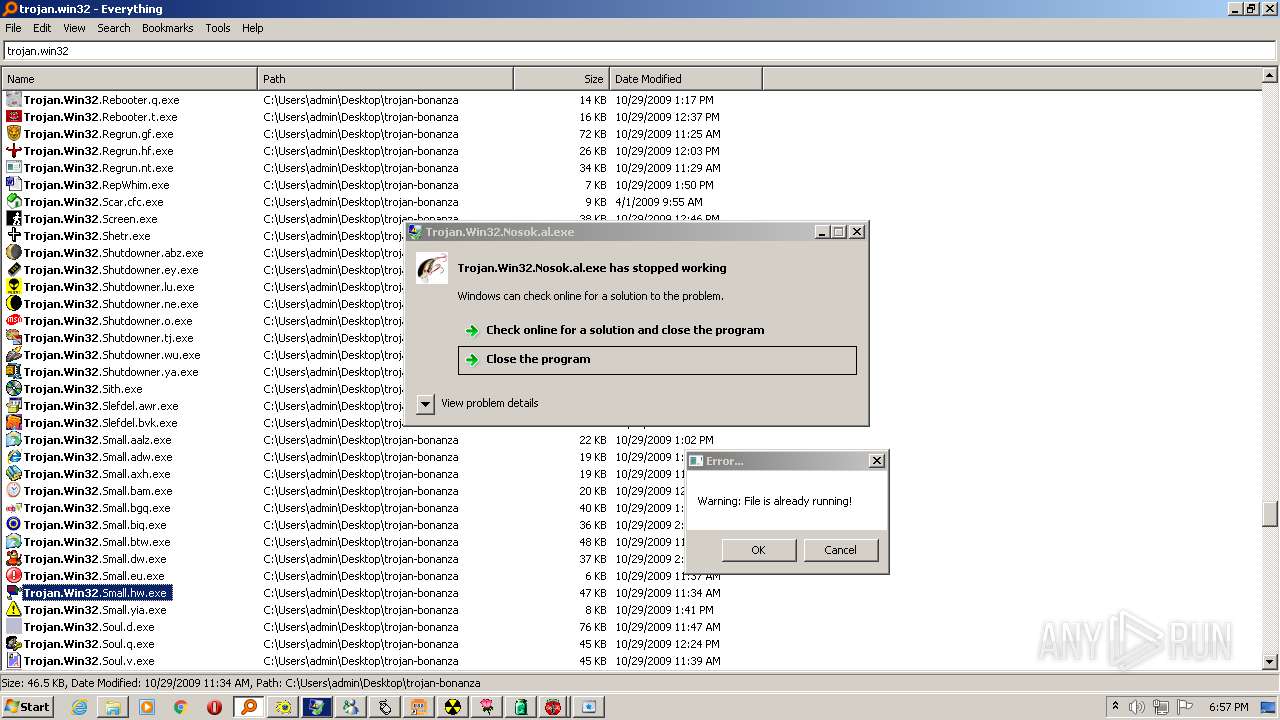Click the network tray icon
Viewport: 1280px width, 720px height.
pos(1161,707)
